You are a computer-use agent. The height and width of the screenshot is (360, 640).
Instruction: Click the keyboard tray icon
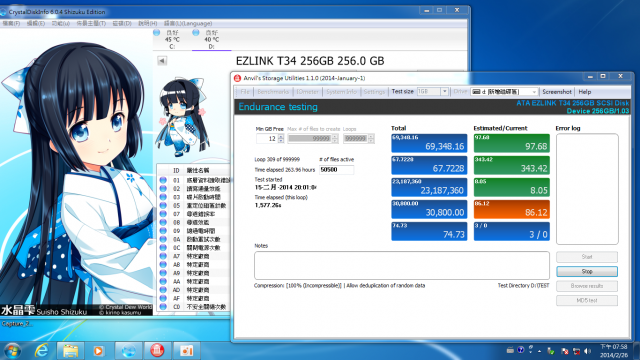coord(510,350)
